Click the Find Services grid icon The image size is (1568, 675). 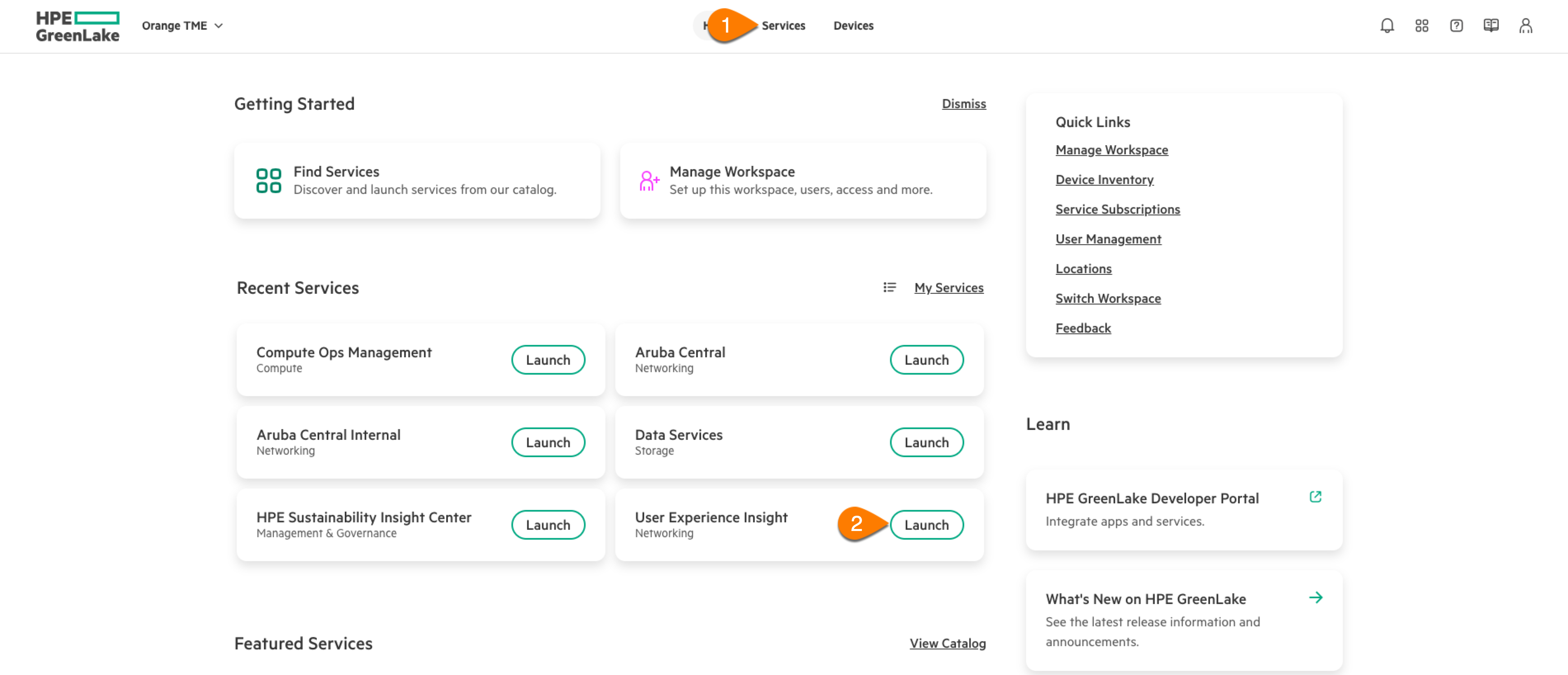[268, 181]
